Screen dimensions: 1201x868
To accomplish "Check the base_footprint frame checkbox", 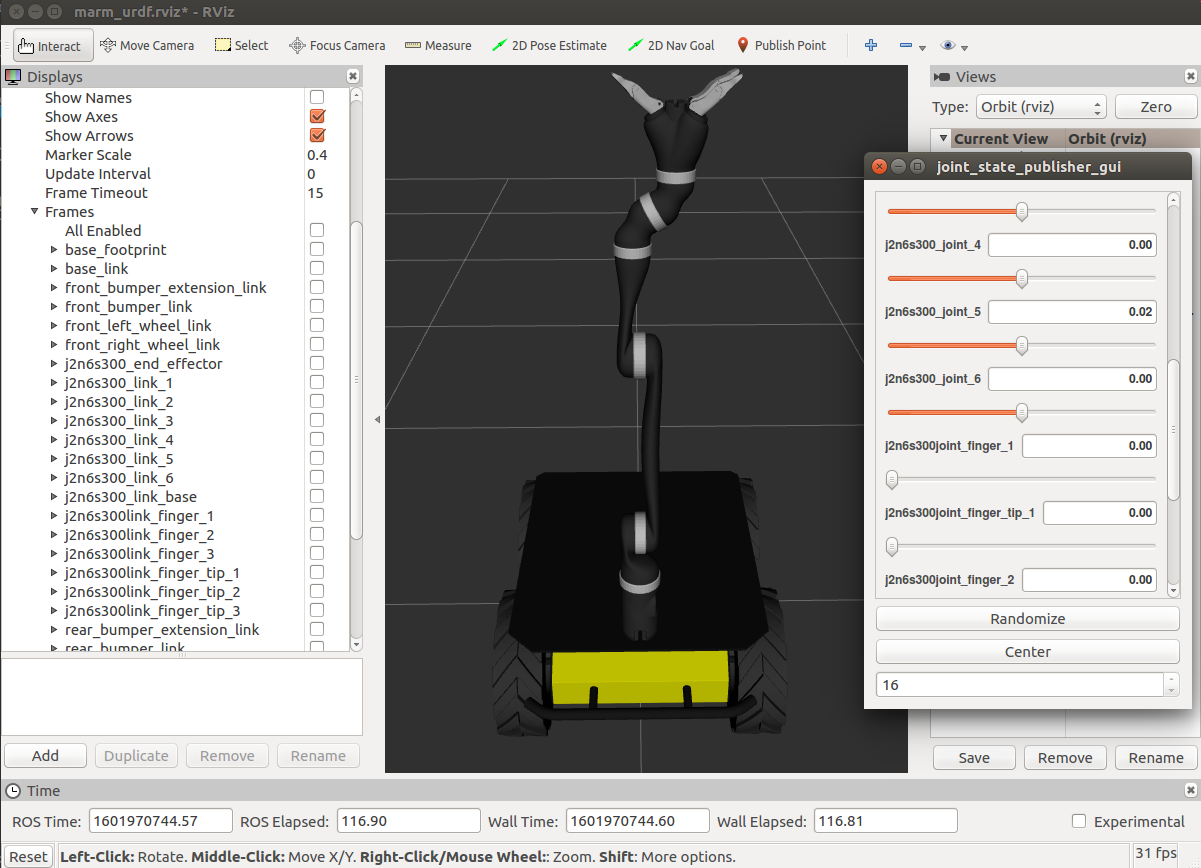I will click(x=317, y=249).
